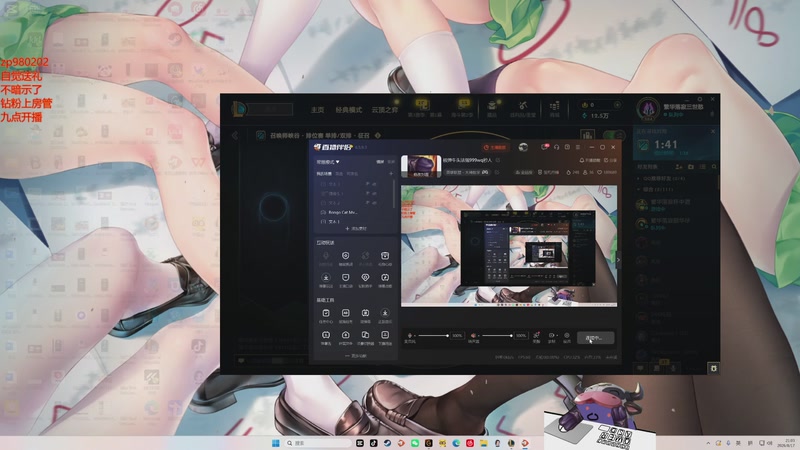
Task: Click the last icon in interactive tools second row
Action: [385, 278]
